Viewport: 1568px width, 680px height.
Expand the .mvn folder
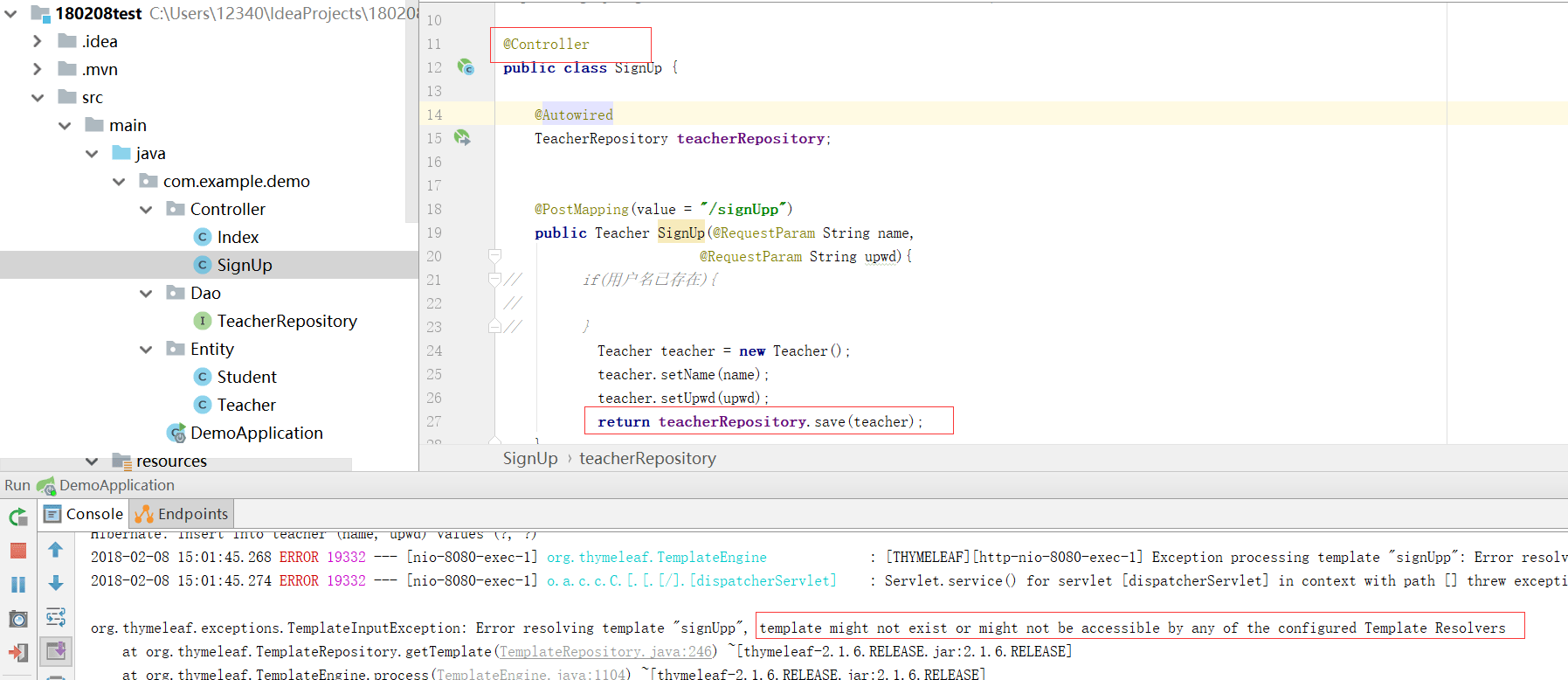coord(37,69)
